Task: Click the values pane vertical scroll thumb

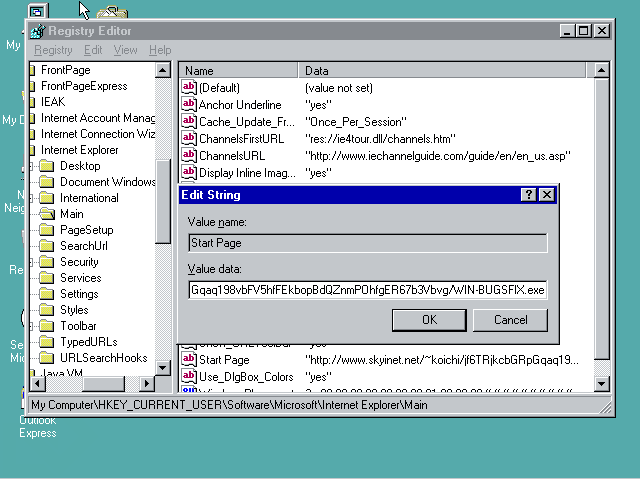Action: (601, 219)
